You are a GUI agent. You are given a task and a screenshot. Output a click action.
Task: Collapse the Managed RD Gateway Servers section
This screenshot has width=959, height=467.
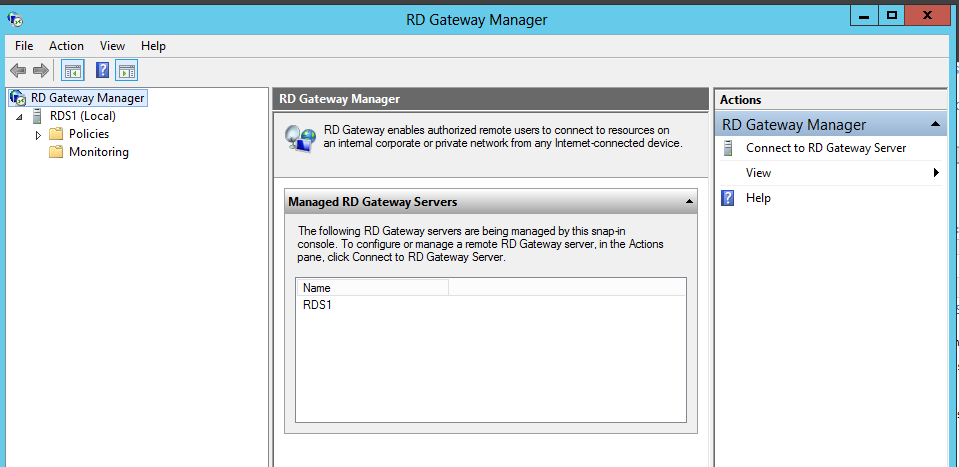689,202
